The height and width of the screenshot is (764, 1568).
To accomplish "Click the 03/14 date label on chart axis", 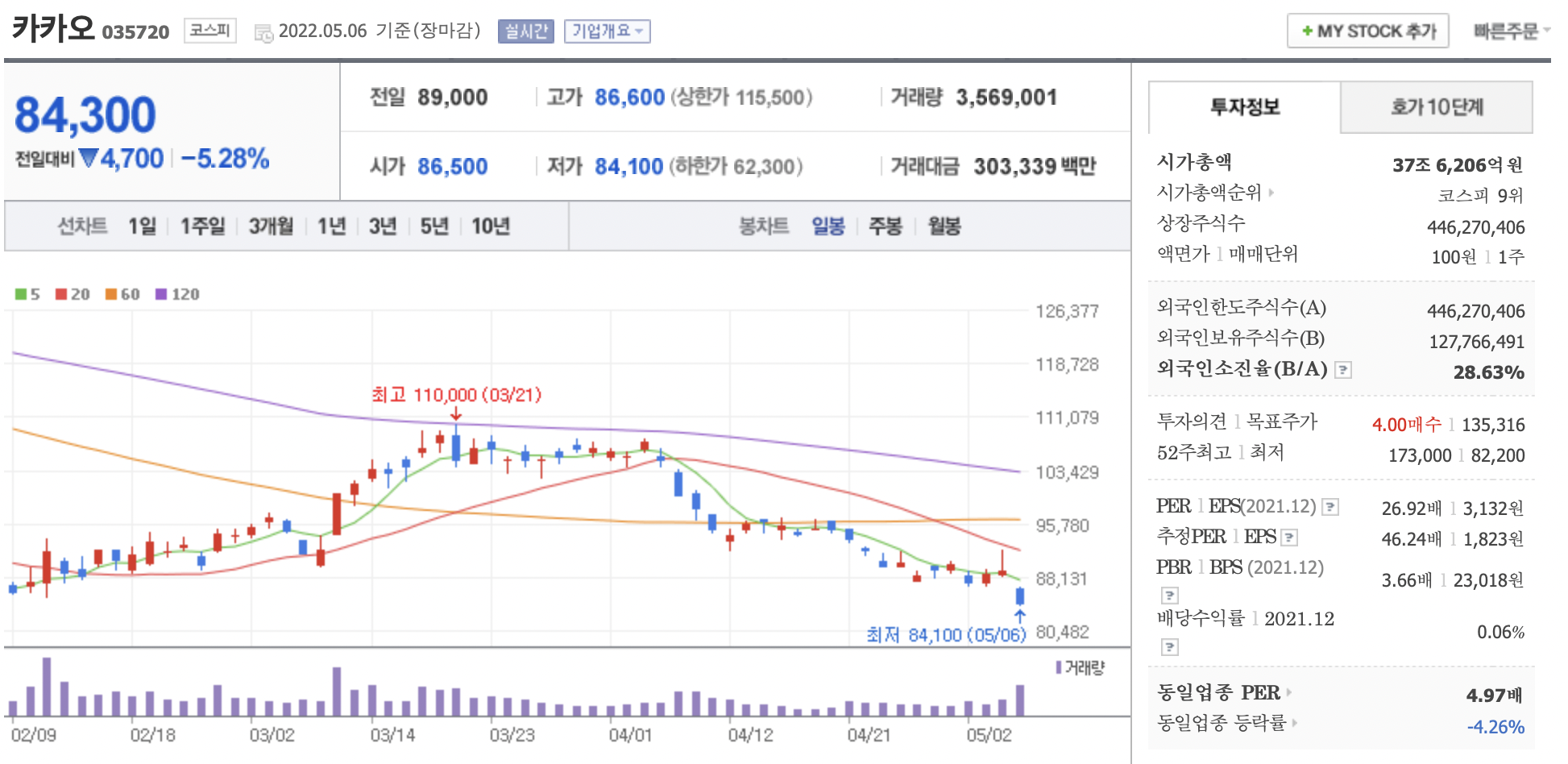I will pyautogui.click(x=392, y=735).
